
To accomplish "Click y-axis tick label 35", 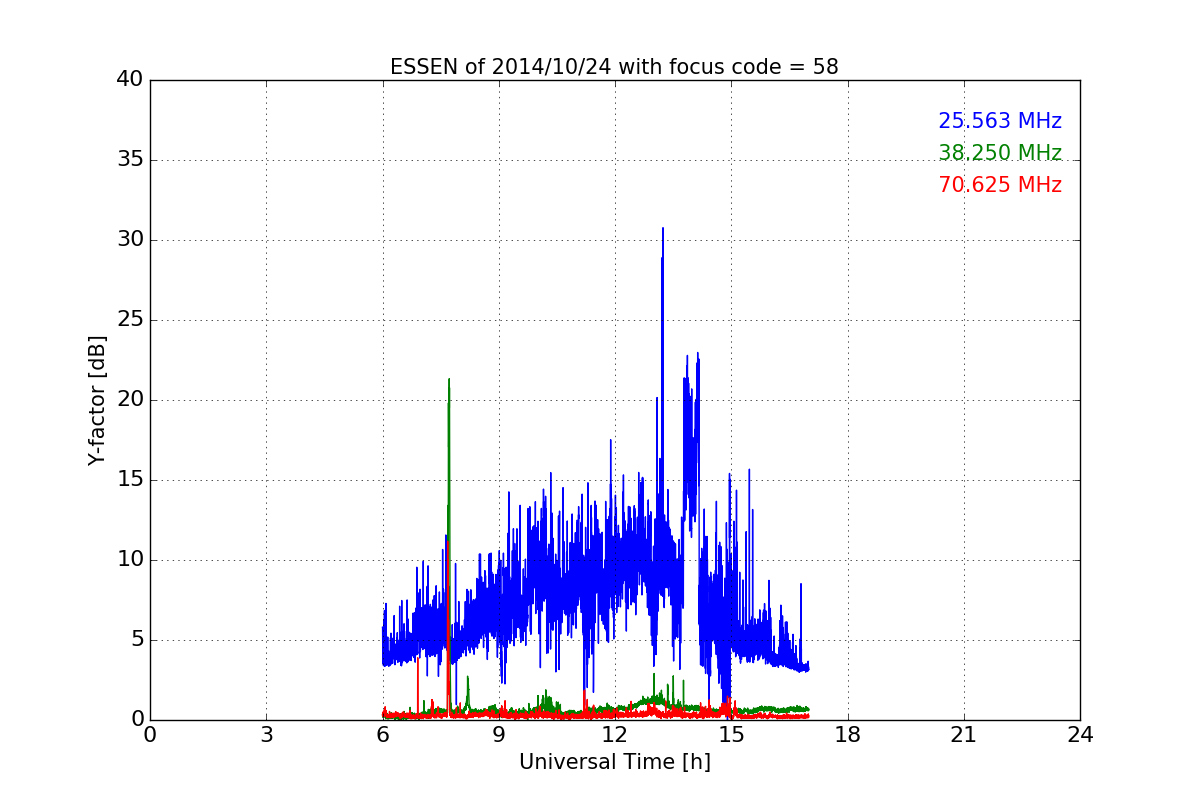I will click(130, 160).
